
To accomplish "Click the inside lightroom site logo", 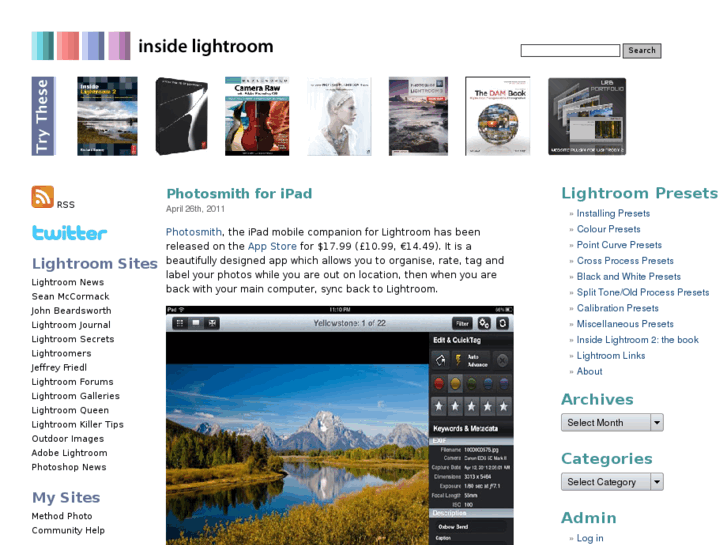I will point(153,46).
